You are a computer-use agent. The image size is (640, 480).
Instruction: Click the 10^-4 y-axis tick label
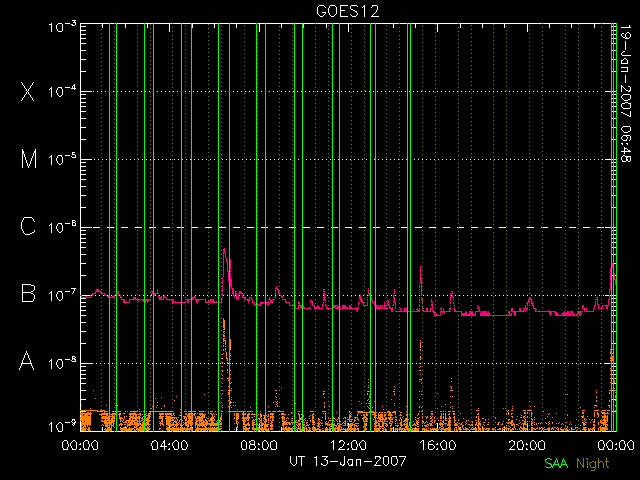pyautogui.click(x=62, y=91)
